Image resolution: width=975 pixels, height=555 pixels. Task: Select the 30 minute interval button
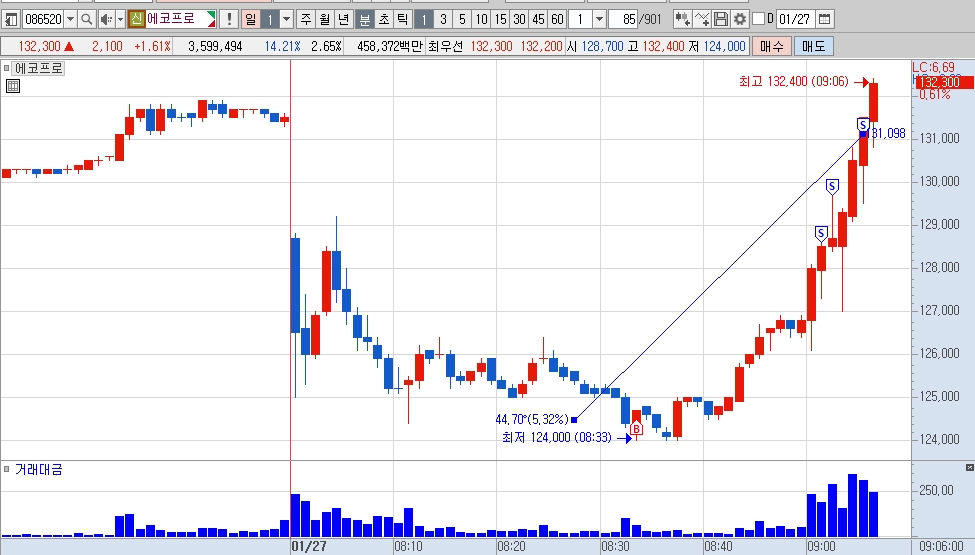pos(519,19)
